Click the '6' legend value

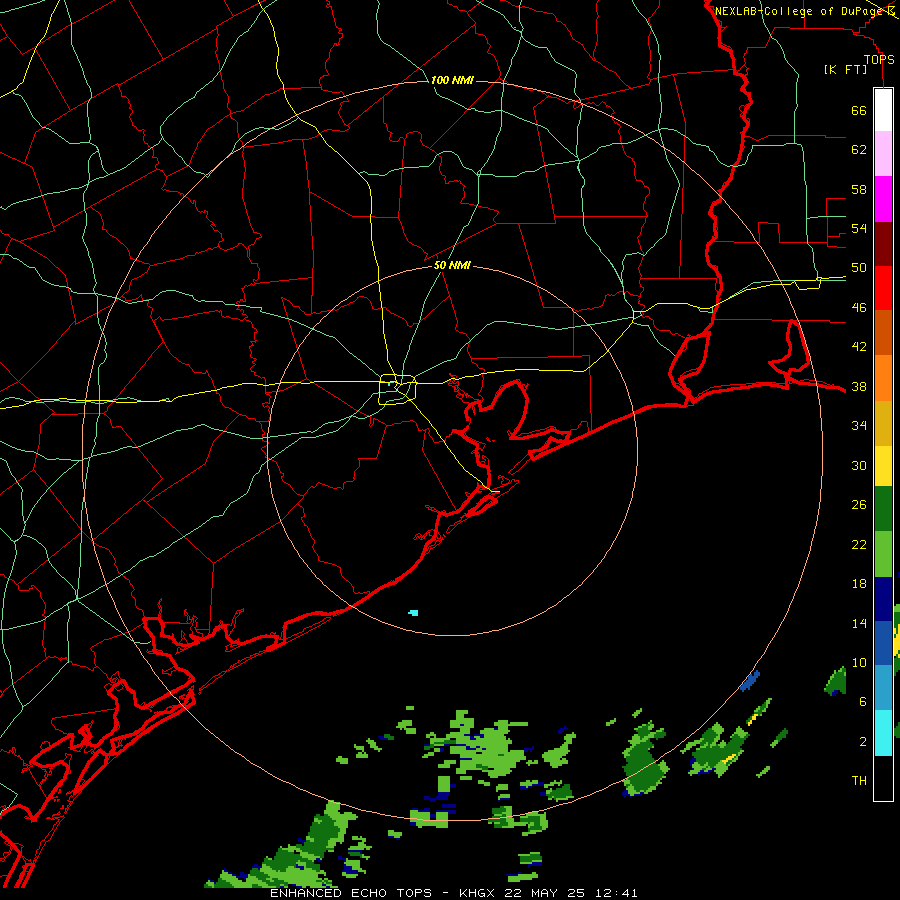pos(862,702)
